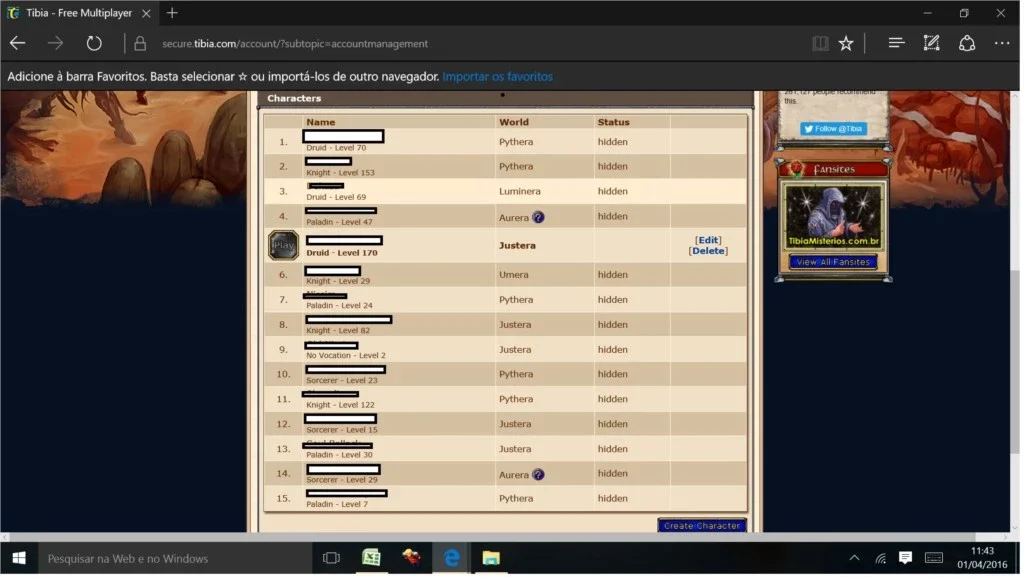Click Luminera world in row 3
Image resolution: width=1024 pixels, height=577 pixels.
520,192
